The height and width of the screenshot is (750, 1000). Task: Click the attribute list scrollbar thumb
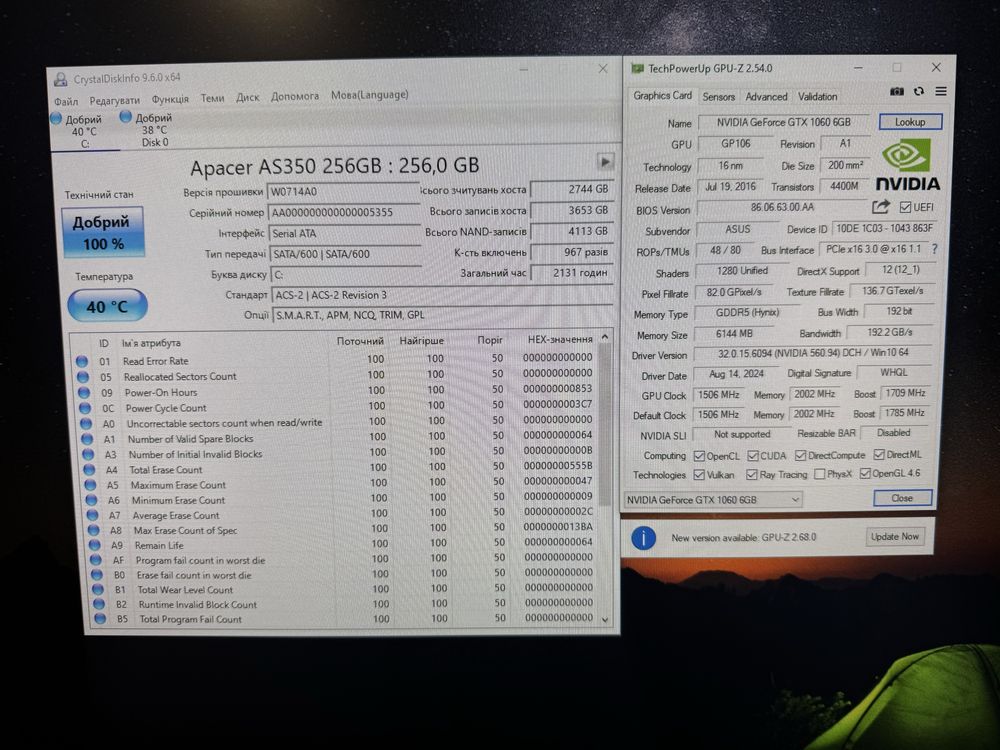pyautogui.click(x=605, y=424)
